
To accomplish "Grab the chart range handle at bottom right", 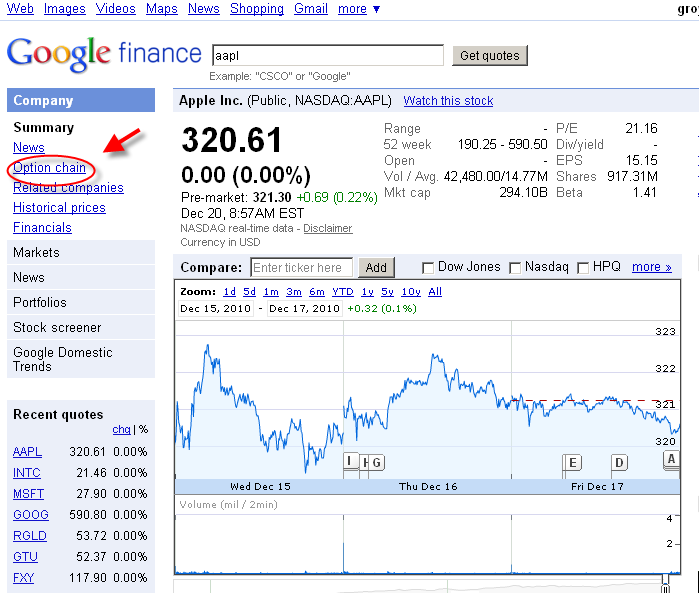I will click(667, 580).
